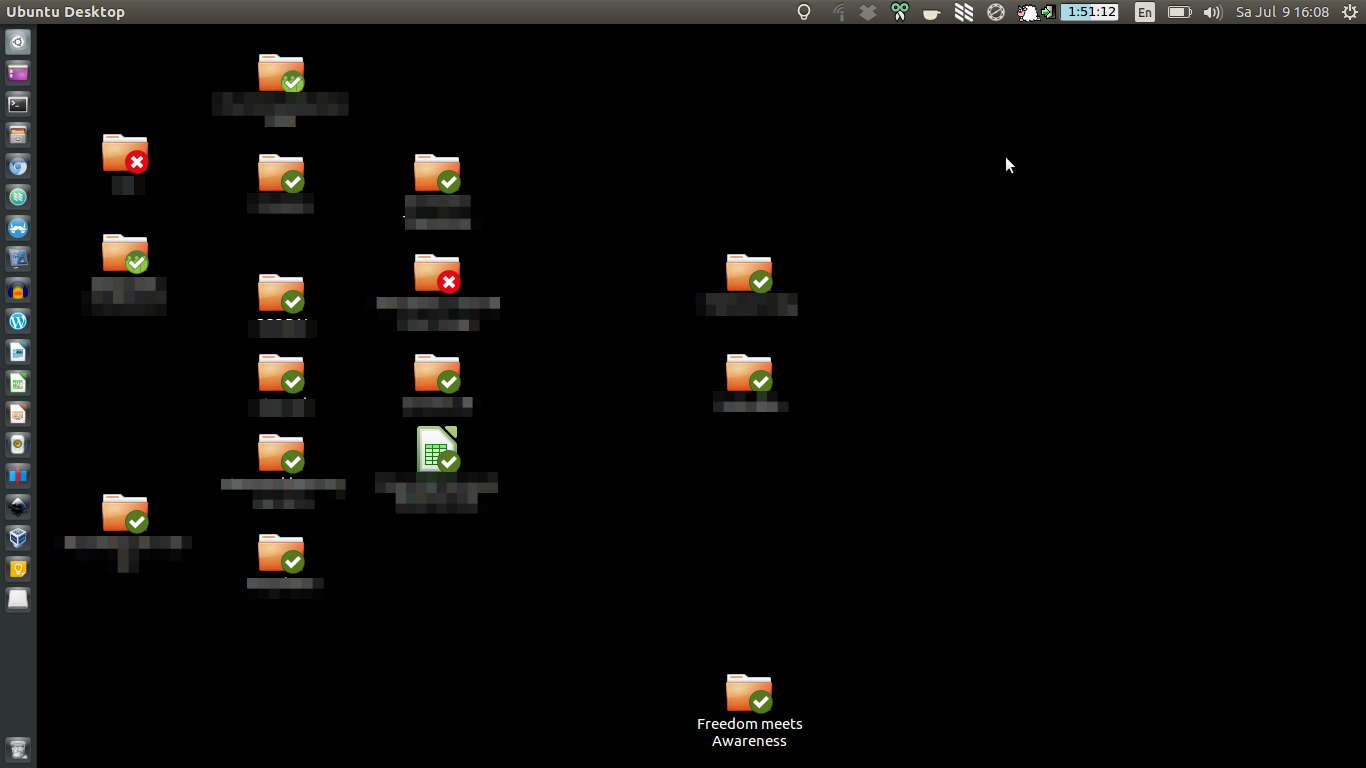Viewport: 1366px width, 768px height.
Task: Toggle Caffeine via the coffee cup indicator
Action: (931, 12)
